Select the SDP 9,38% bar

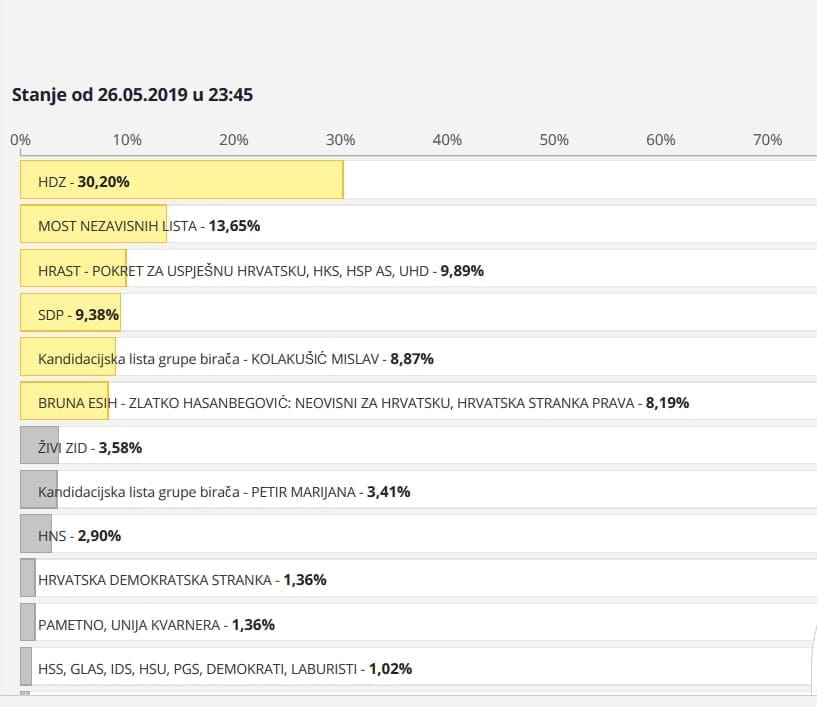(x=70, y=314)
